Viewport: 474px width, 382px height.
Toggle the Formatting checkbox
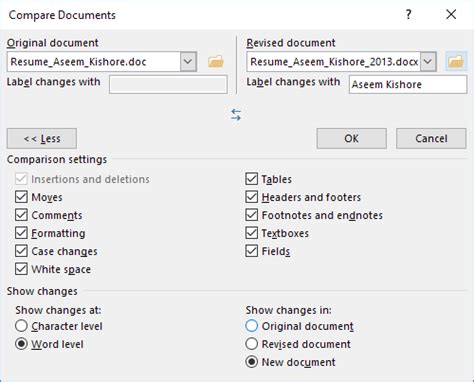point(21,233)
